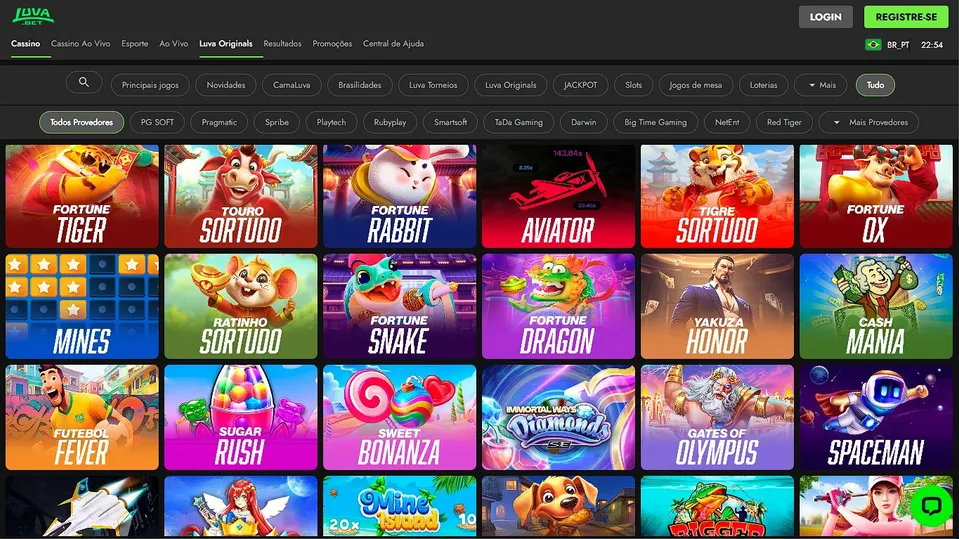
Task: Filter by Pragmatic provider
Action: tap(219, 122)
